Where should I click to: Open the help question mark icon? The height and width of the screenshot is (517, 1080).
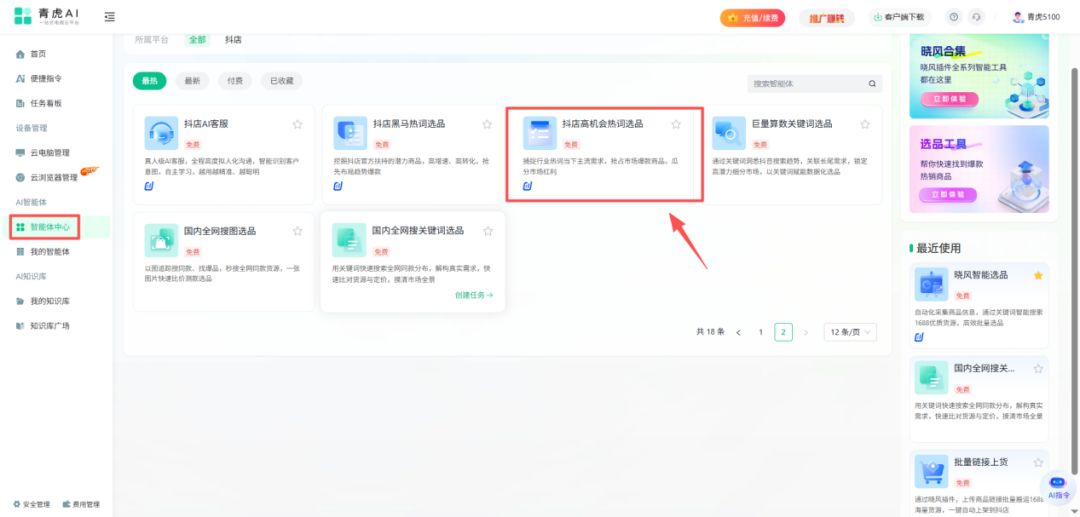pos(953,17)
